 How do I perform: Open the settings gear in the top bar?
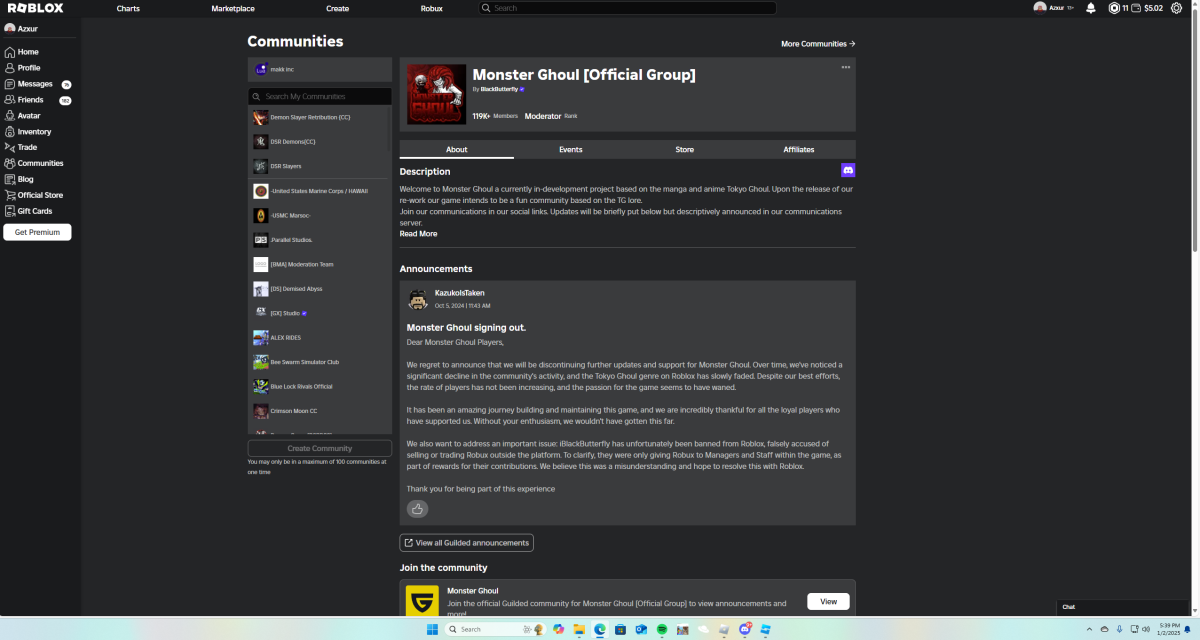click(x=1177, y=8)
